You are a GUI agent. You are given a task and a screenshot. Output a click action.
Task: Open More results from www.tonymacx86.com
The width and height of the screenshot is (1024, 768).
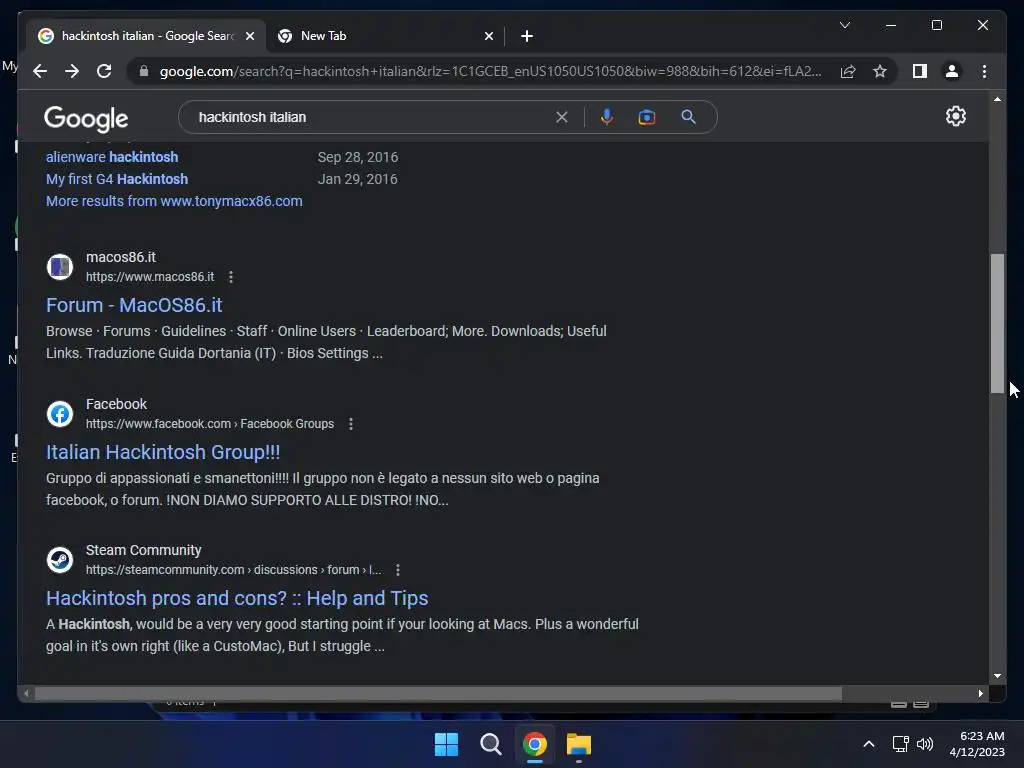(174, 201)
